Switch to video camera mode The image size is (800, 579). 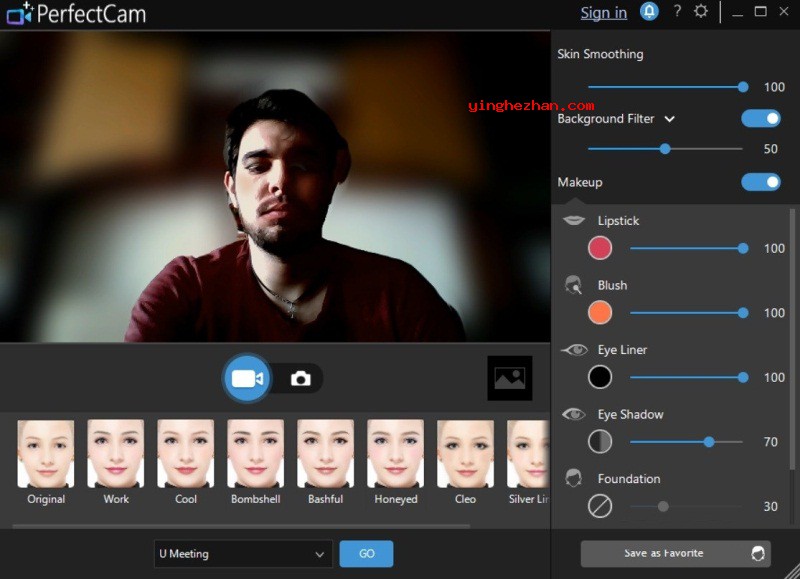(x=247, y=379)
